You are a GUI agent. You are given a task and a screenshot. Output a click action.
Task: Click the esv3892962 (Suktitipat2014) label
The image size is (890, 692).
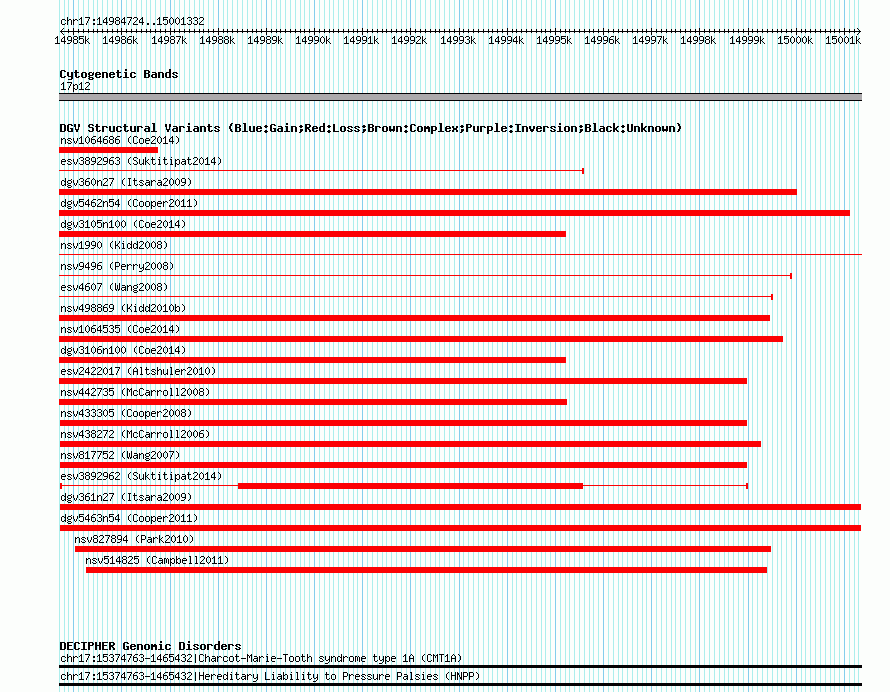point(141,476)
